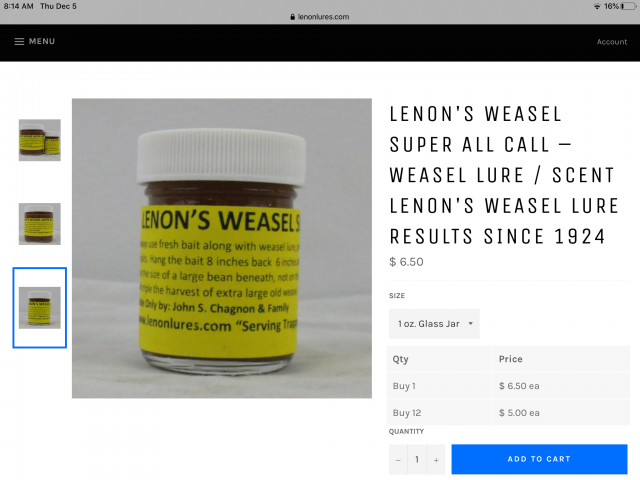Select the highlighted third jar thumbnail
This screenshot has height=480, width=640.
coord(40,308)
